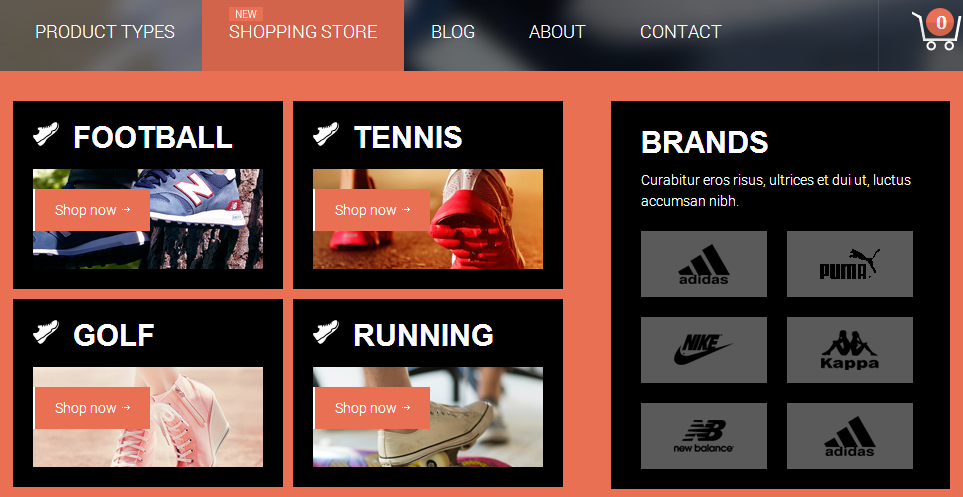Open the SHOPPING STORE menu item
This screenshot has width=963, height=497.
tap(303, 32)
